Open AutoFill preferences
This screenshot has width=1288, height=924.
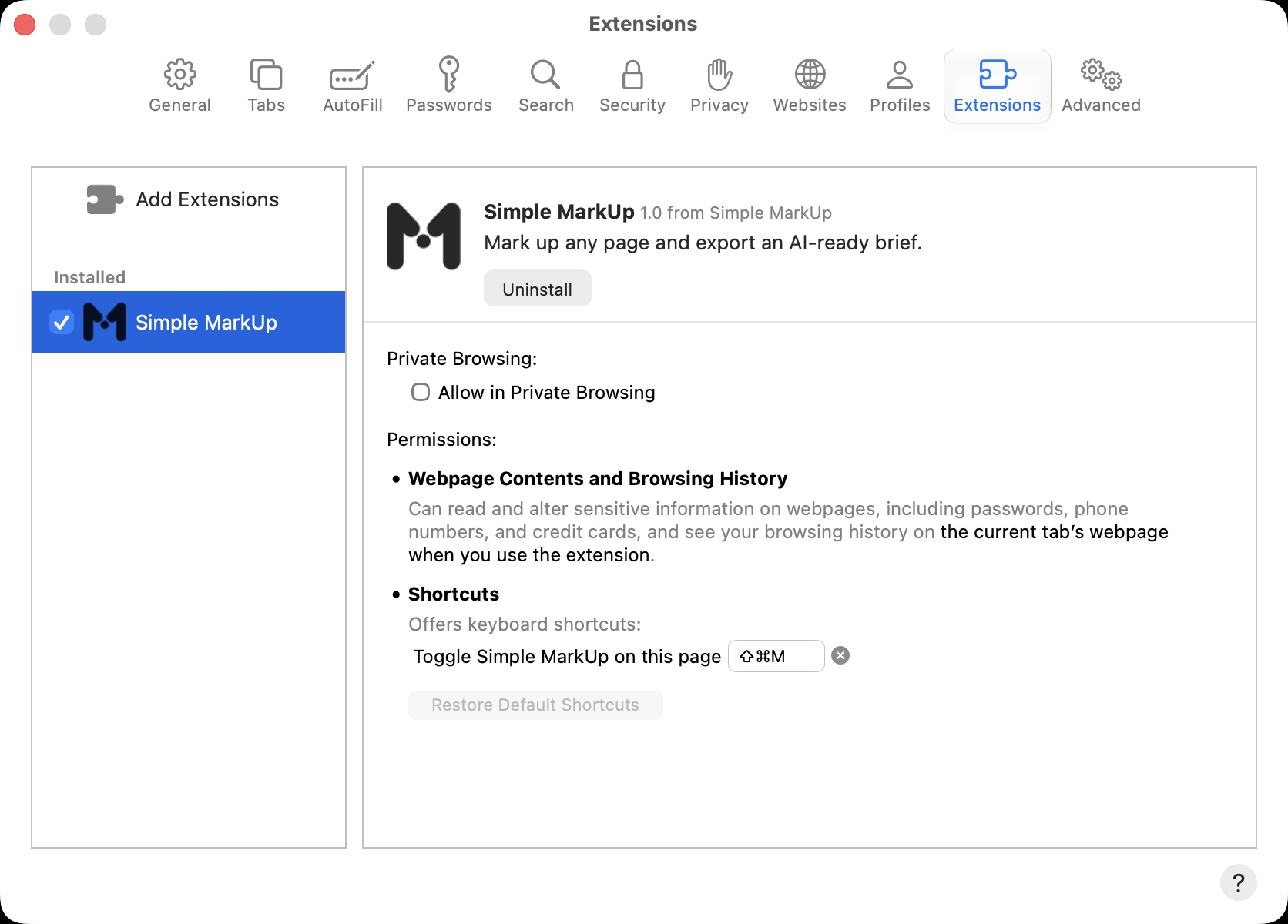tap(352, 86)
